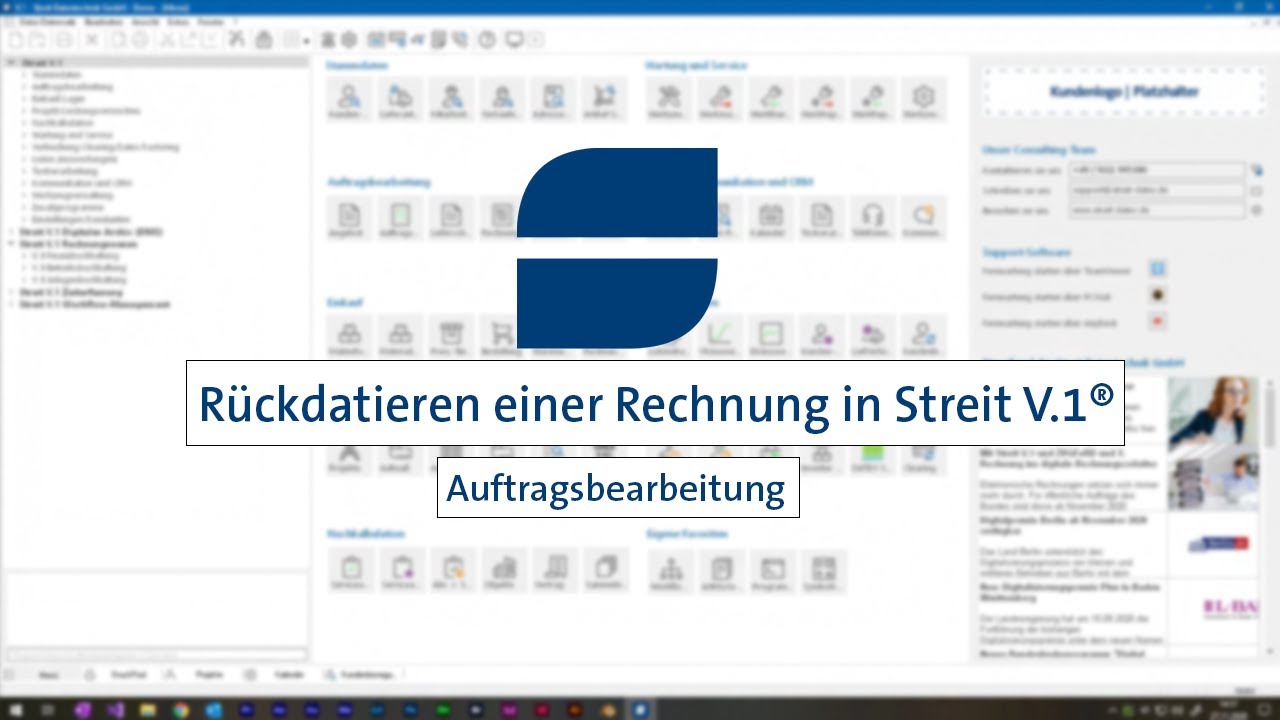Open the gear settings icon in Wartung und Service
The height and width of the screenshot is (720, 1280).
(x=923, y=100)
